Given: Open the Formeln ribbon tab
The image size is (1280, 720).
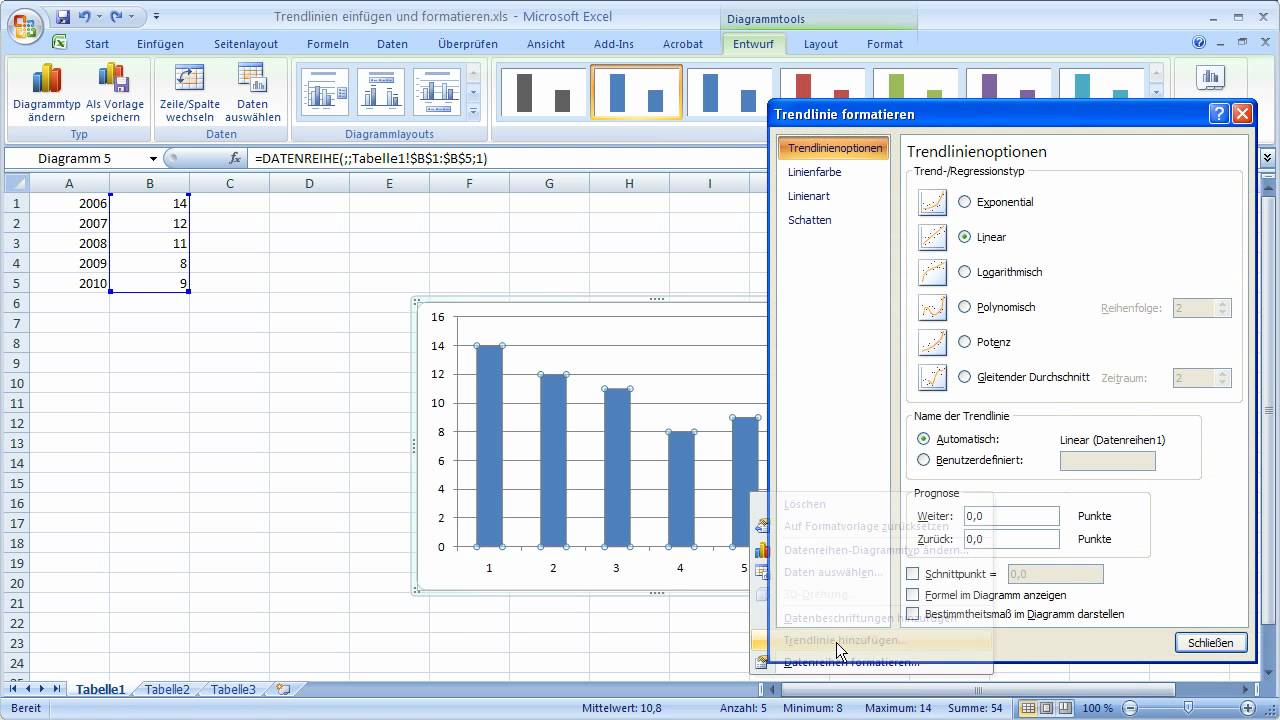Looking at the screenshot, I should (x=328, y=44).
